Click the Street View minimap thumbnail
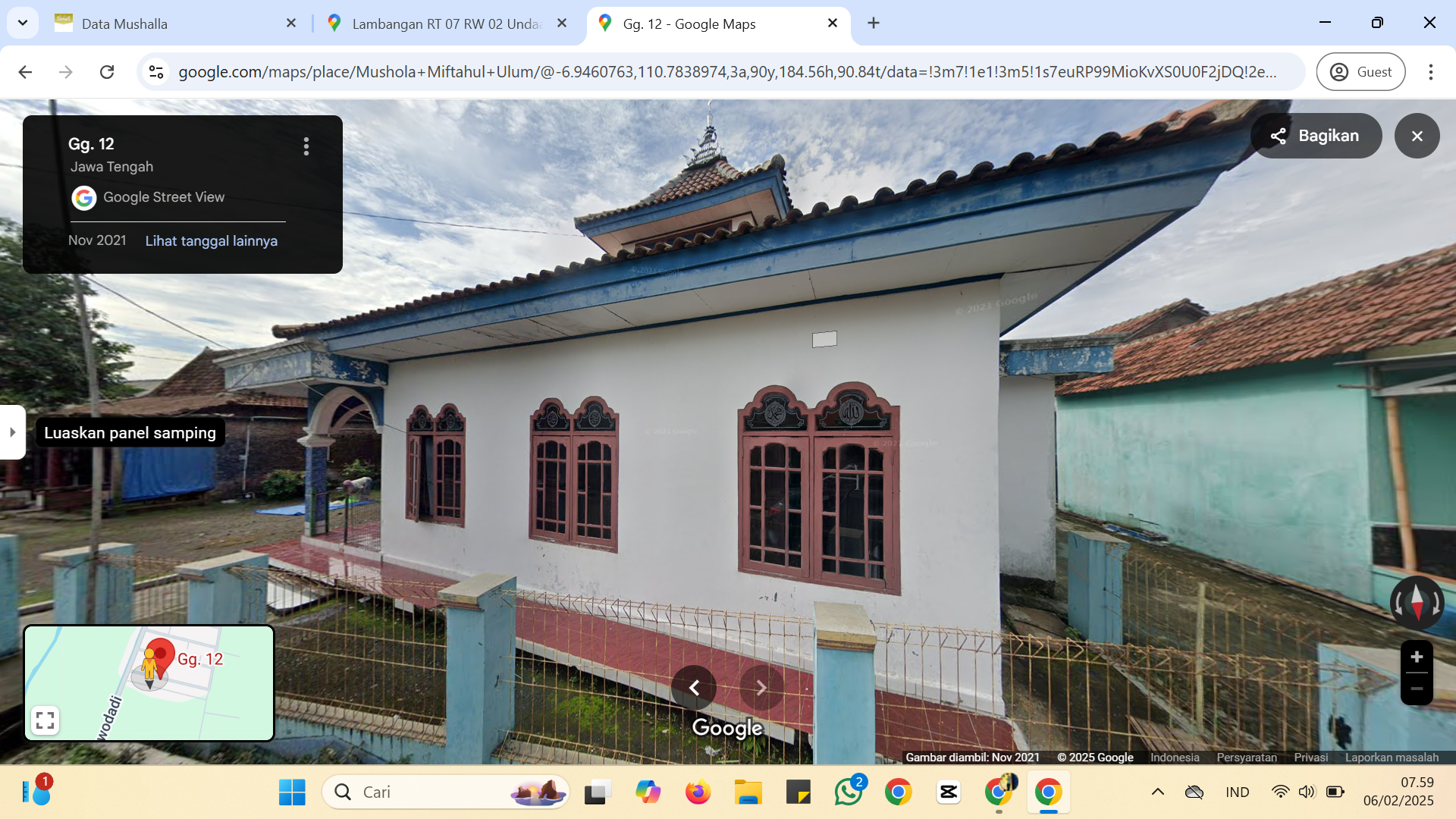Viewport: 1456px width, 819px height. 149,682
